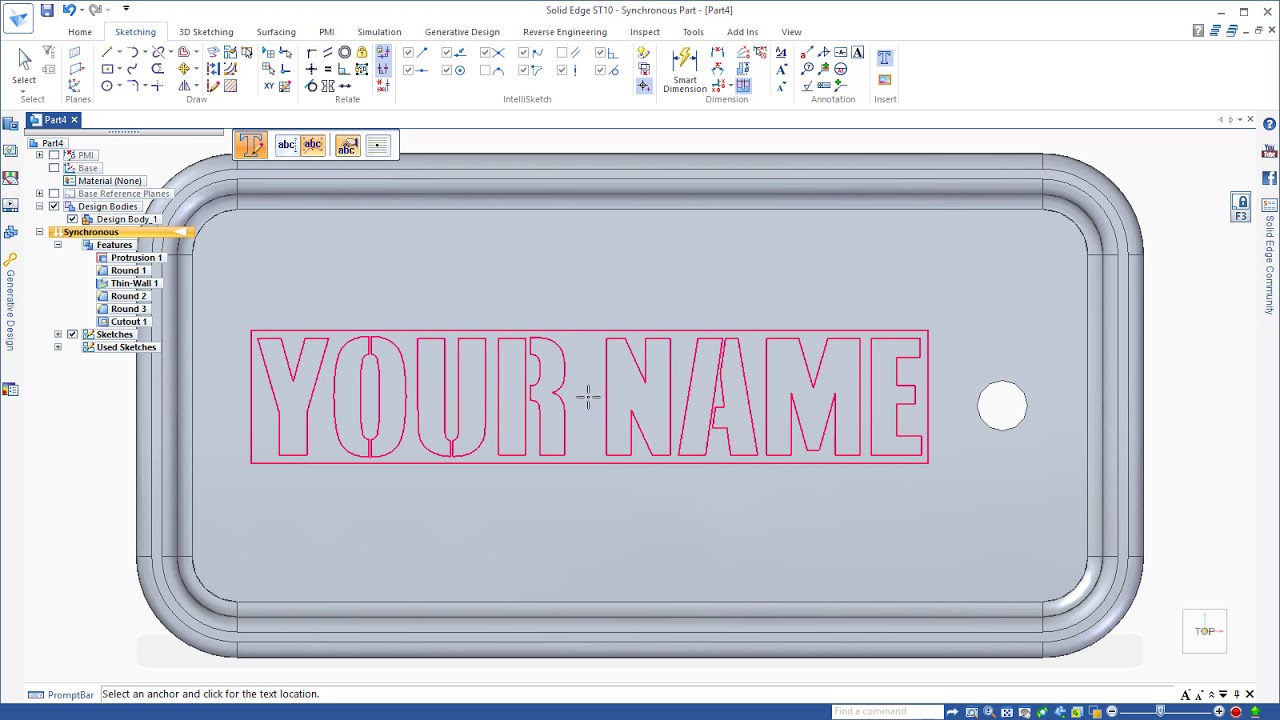Open the Simulation tab
Image resolution: width=1280 pixels, height=720 pixels.
click(379, 32)
